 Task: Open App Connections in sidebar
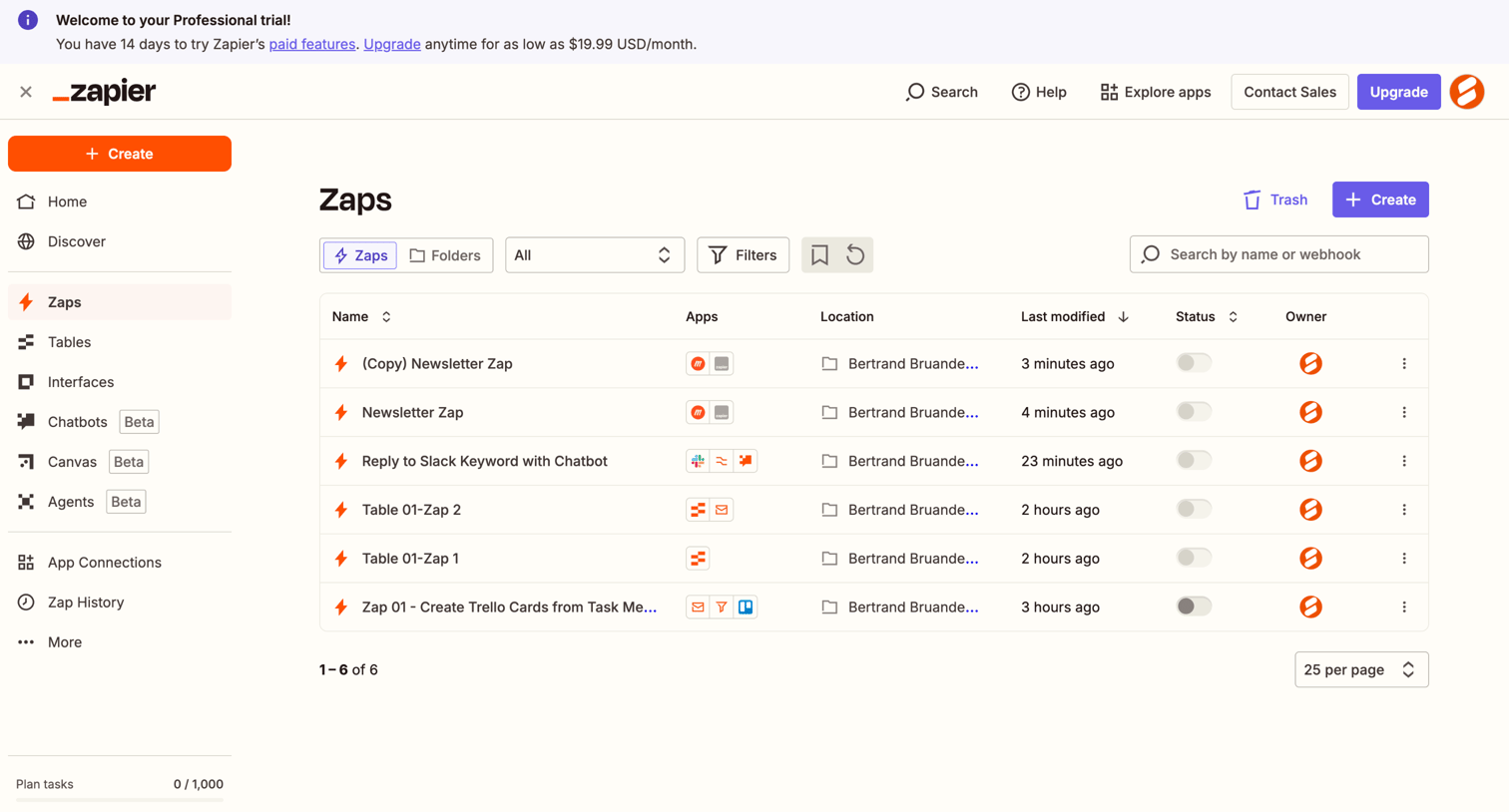point(120,563)
